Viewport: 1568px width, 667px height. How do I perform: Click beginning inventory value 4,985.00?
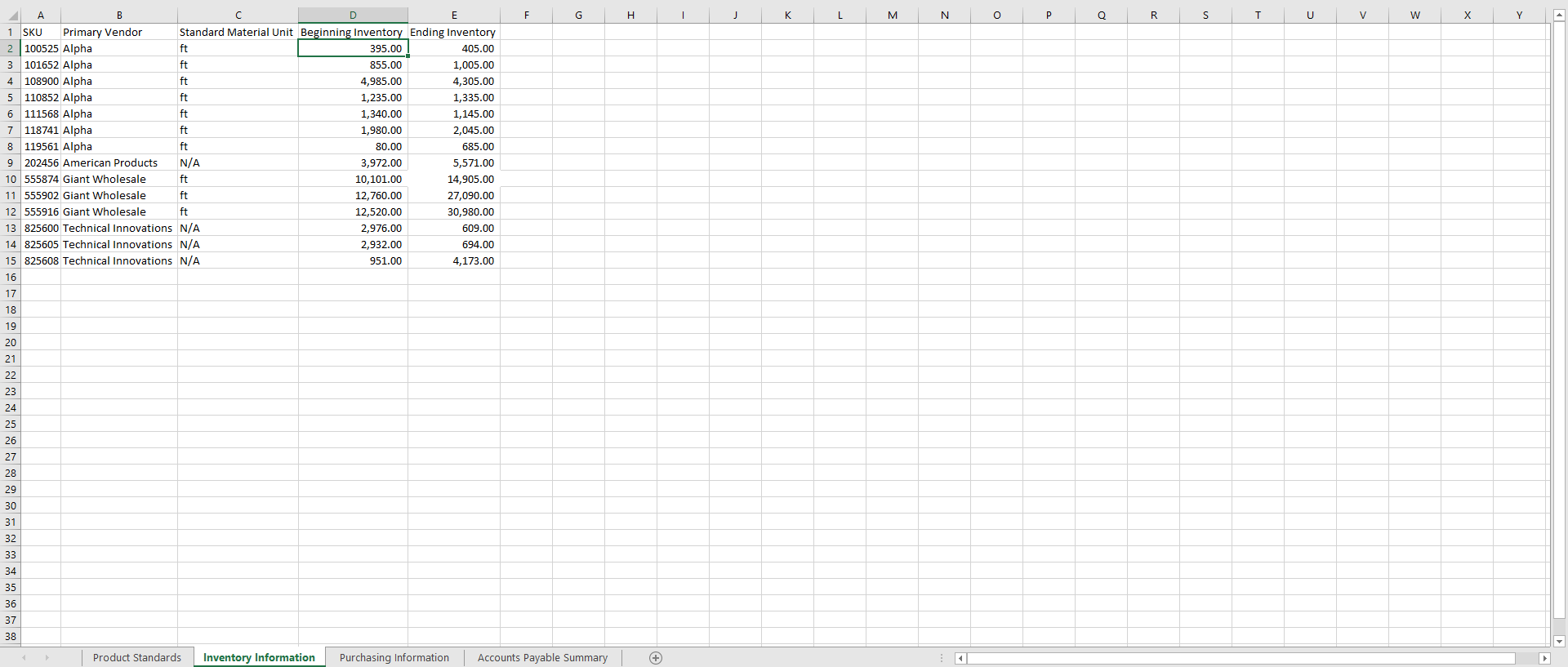tap(353, 81)
